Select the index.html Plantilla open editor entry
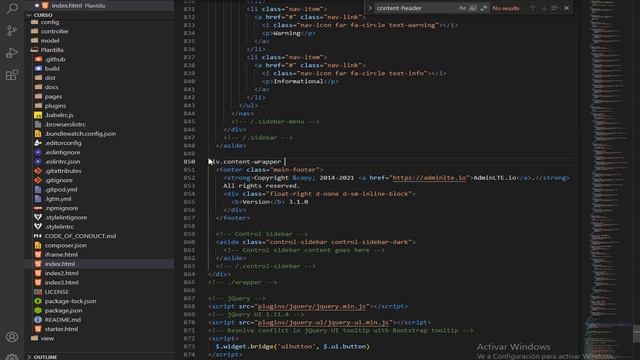 click(99, 6)
